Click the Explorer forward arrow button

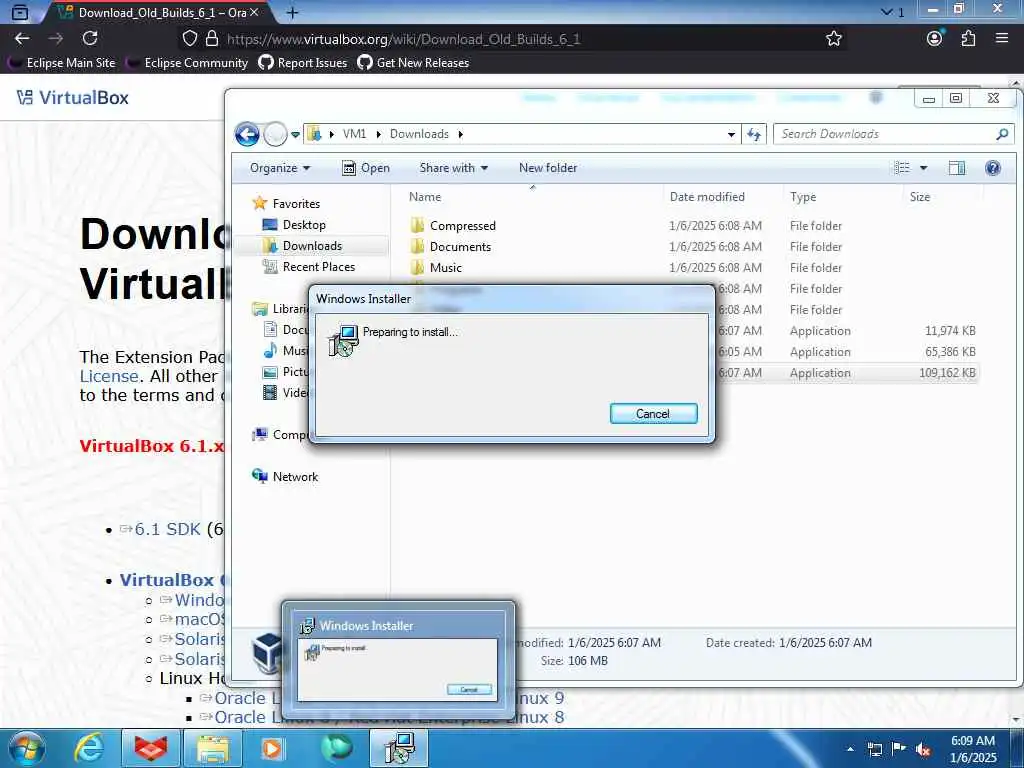(x=275, y=135)
